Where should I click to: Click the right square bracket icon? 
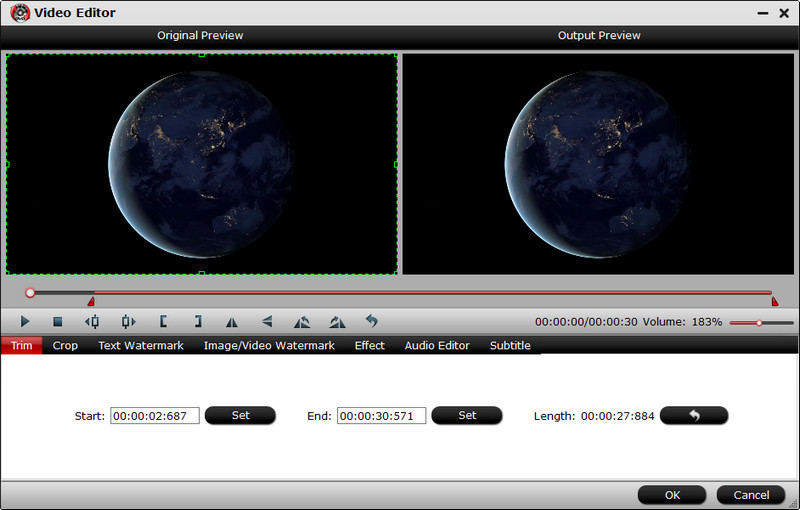(x=197, y=322)
